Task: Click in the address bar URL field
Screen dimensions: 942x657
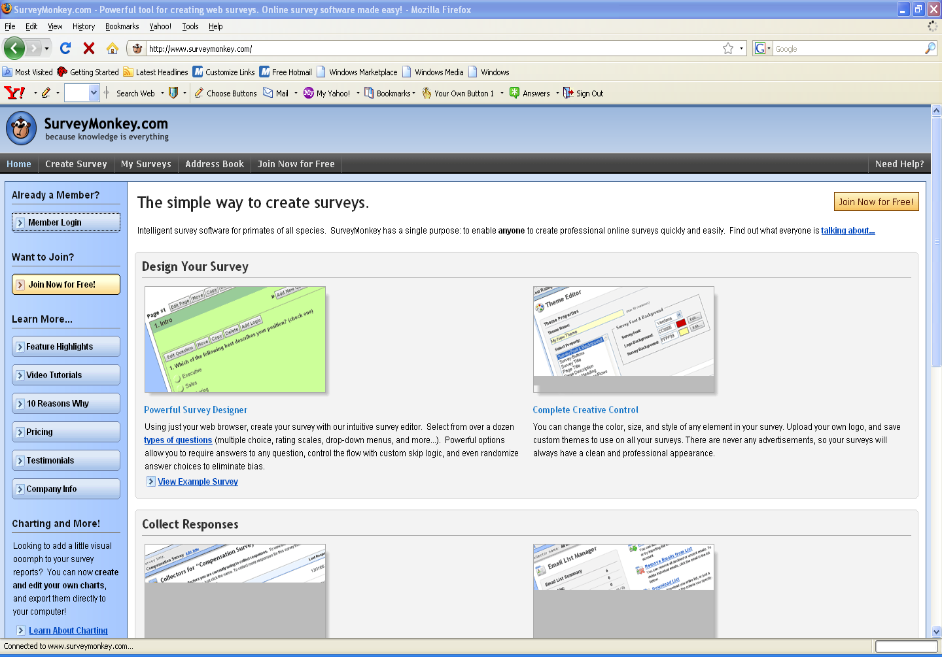Action: click(x=430, y=48)
